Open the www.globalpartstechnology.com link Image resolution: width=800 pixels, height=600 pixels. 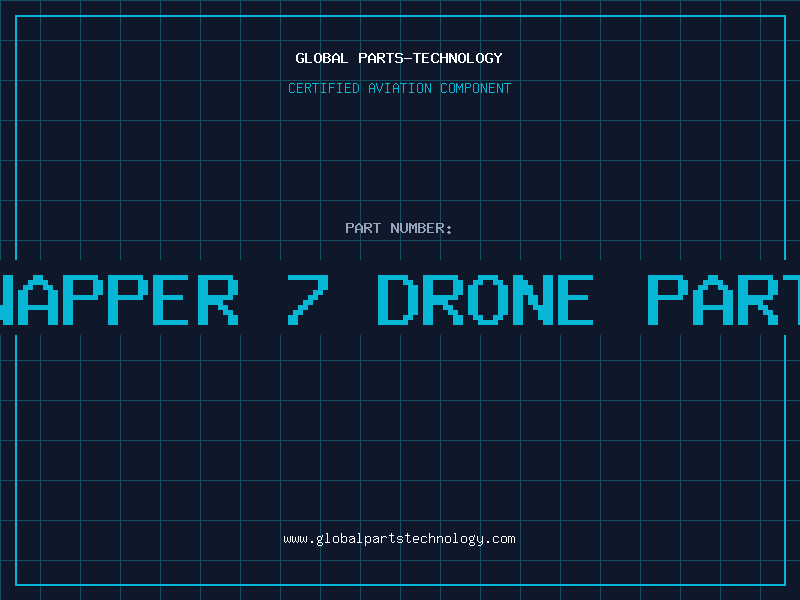click(399, 539)
